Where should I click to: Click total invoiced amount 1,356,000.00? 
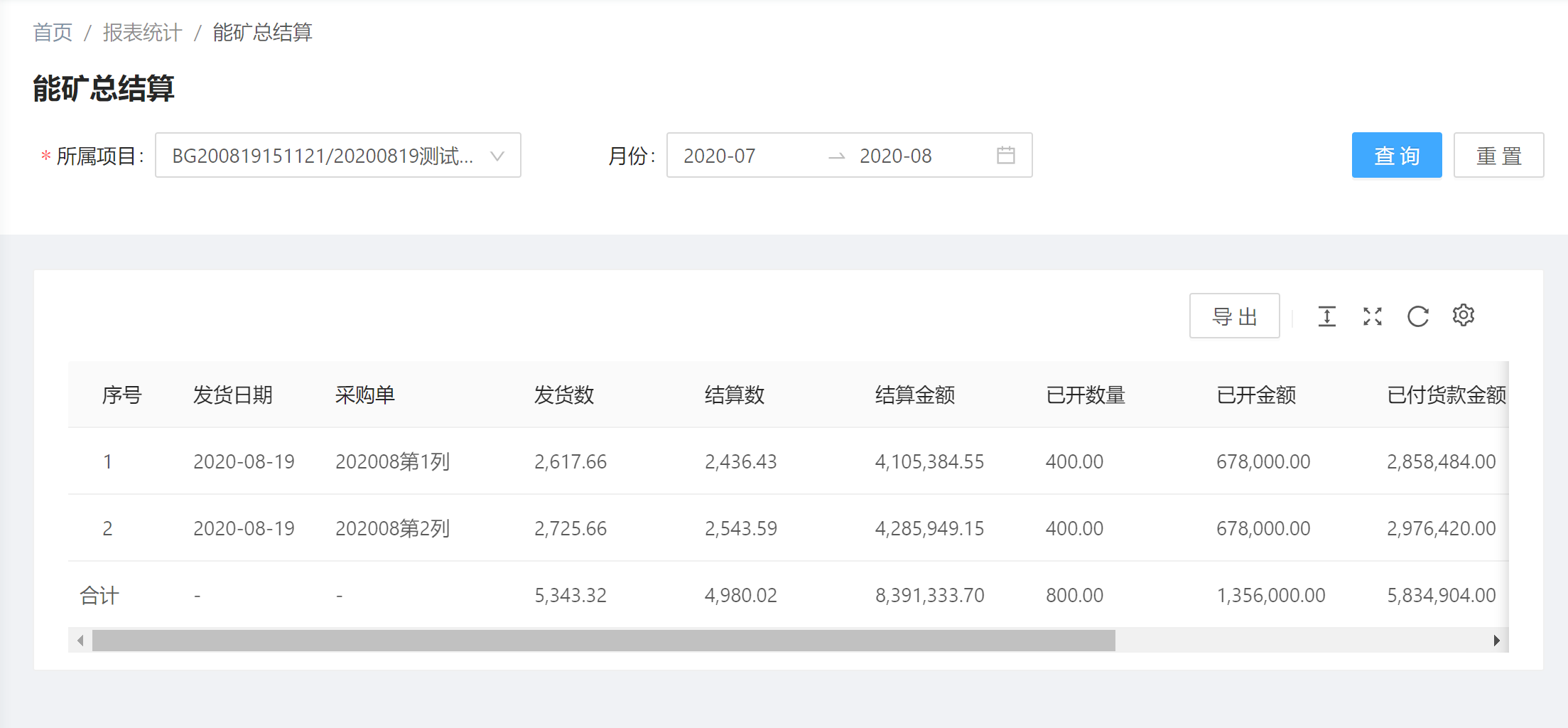[x=1271, y=595]
